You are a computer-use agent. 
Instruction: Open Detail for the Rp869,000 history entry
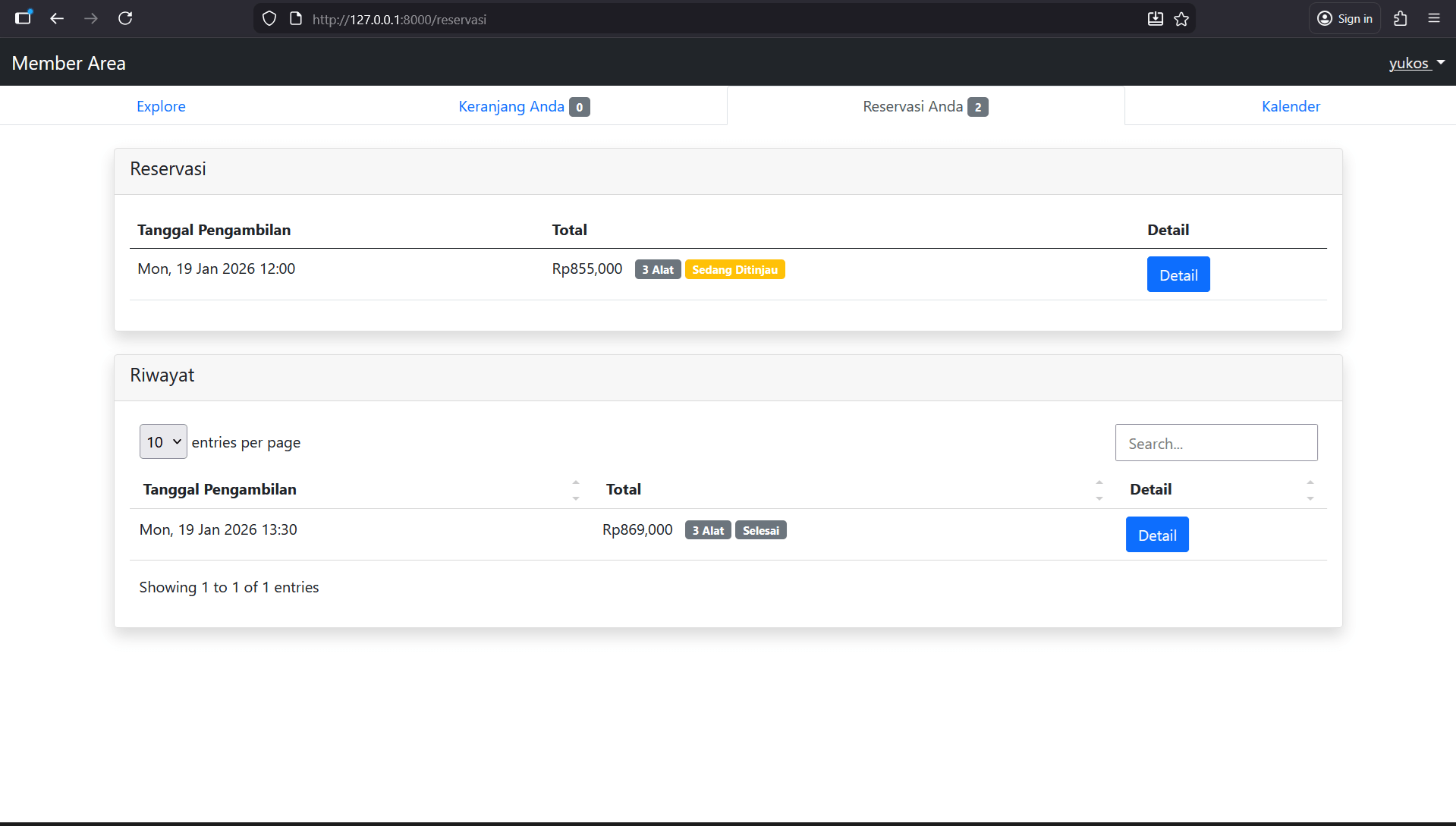(1157, 535)
